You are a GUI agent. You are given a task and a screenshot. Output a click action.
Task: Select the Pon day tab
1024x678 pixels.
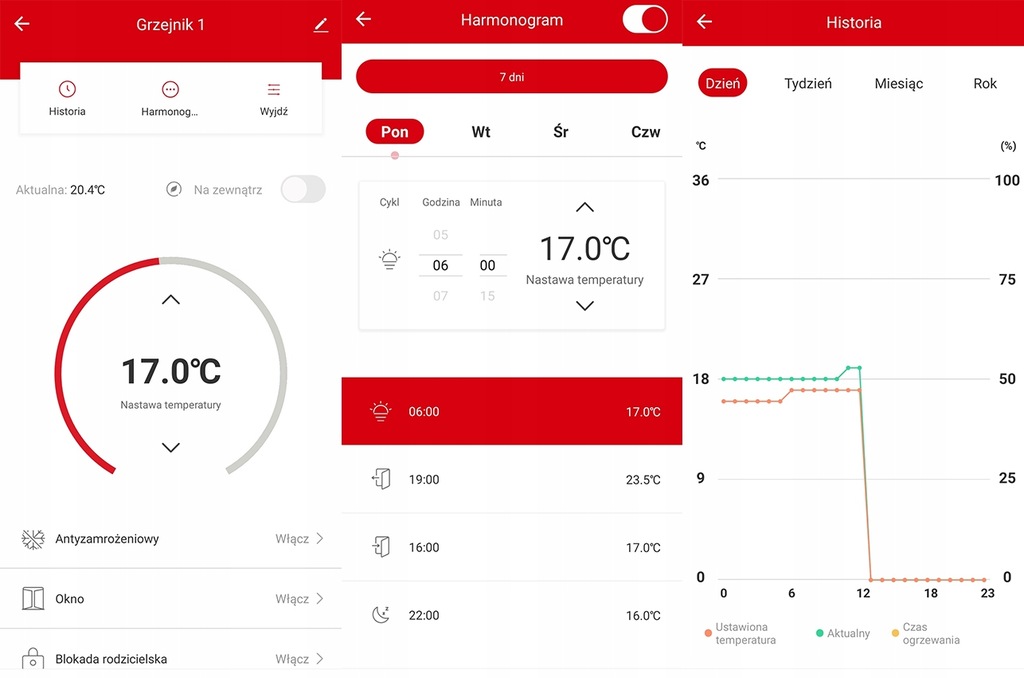(394, 132)
